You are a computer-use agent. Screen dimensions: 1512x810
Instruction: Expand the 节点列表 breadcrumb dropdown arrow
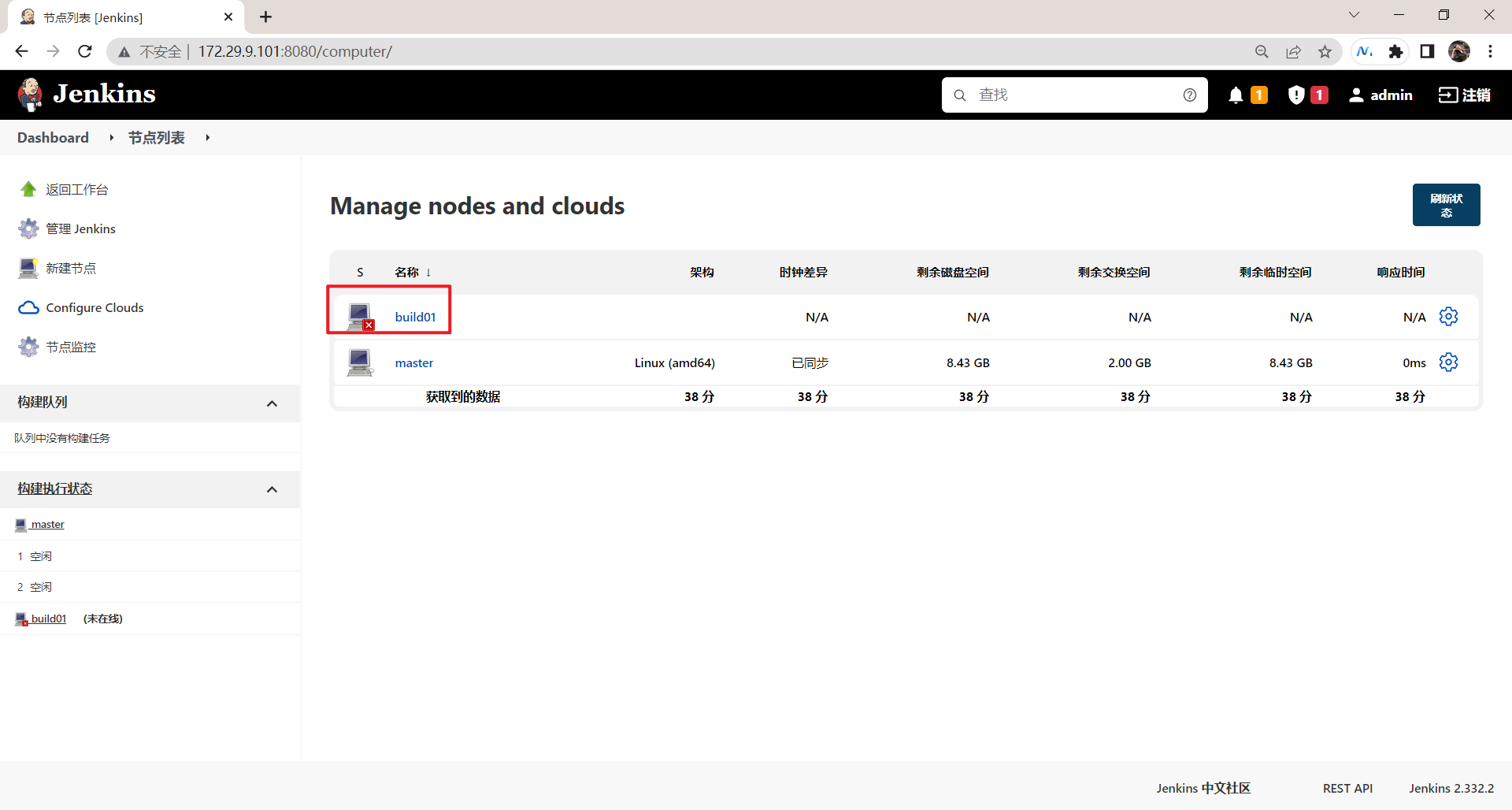pos(207,138)
